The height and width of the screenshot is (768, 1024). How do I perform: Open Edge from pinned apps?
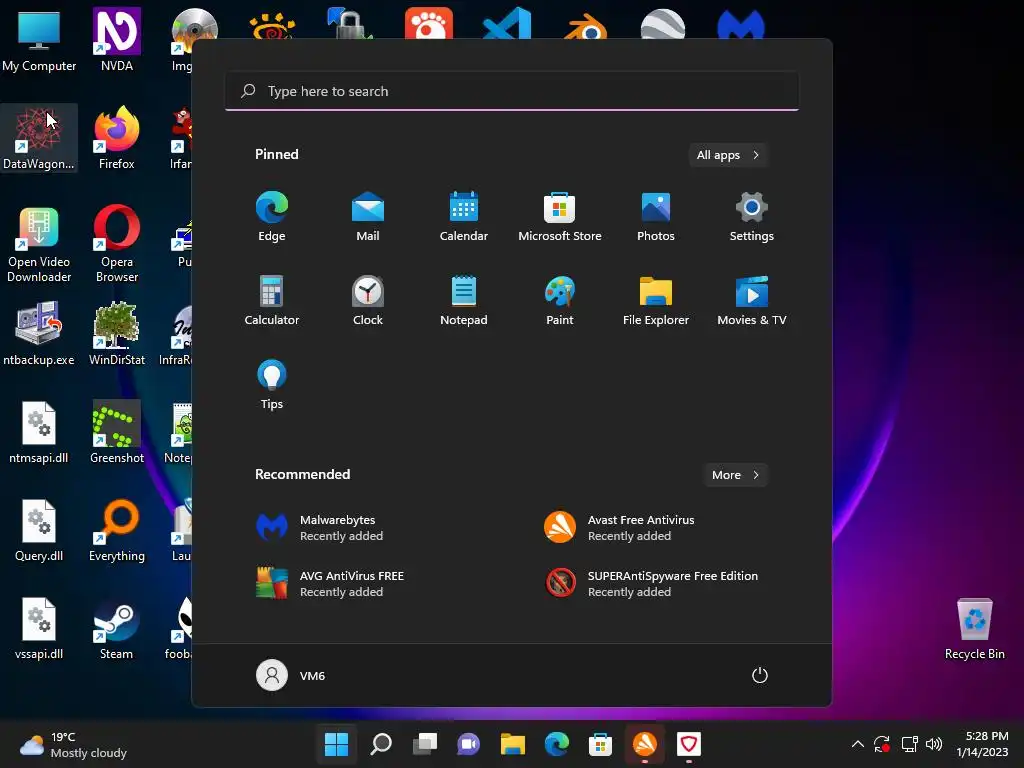(x=272, y=217)
